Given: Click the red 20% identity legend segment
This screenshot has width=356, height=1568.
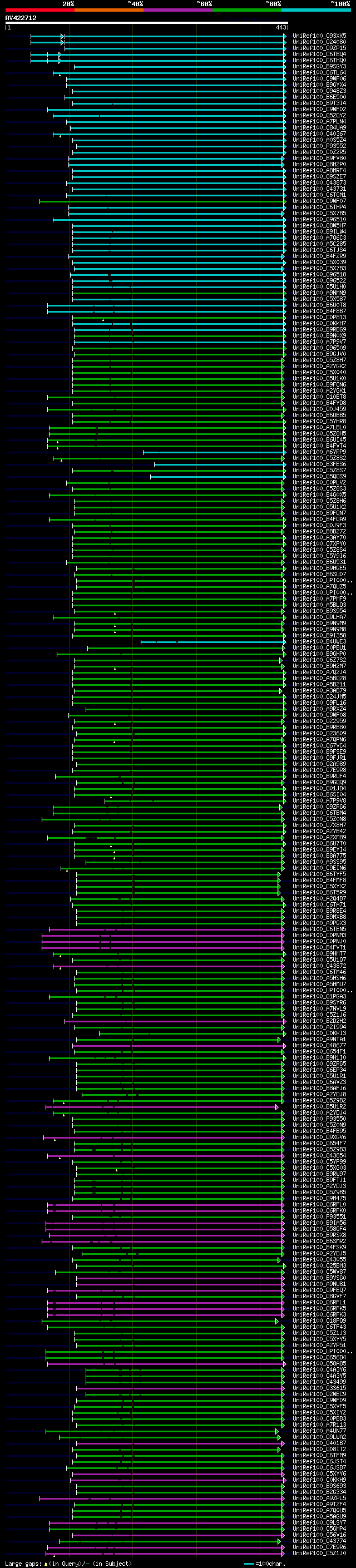Looking at the screenshot, I should coord(39,10).
